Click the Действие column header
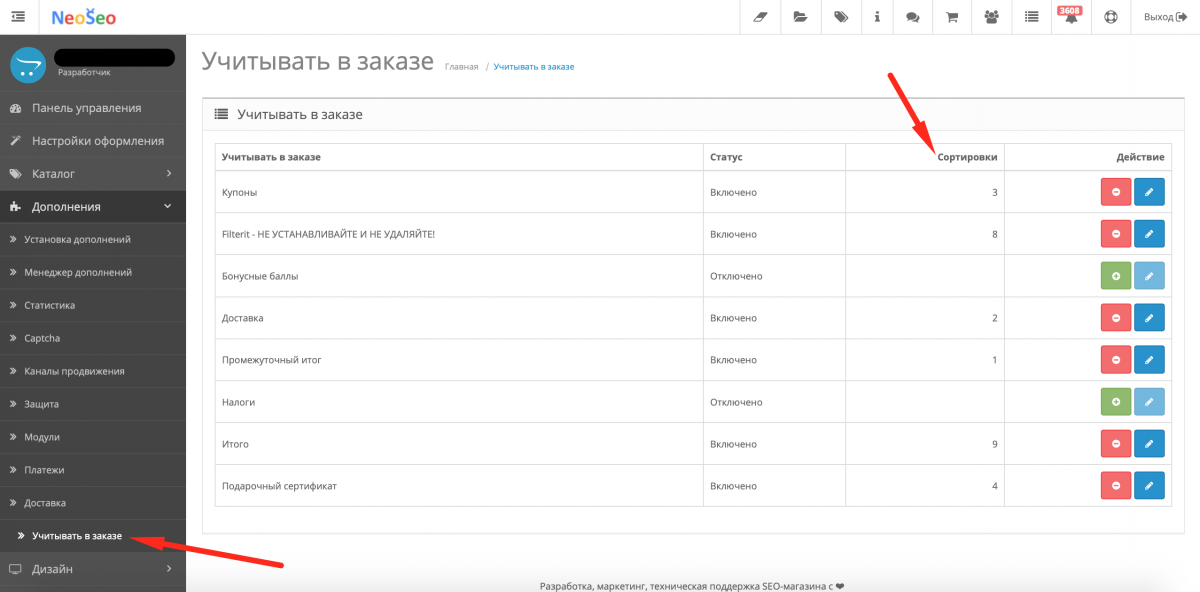This screenshot has width=1200, height=592. [x=1140, y=157]
